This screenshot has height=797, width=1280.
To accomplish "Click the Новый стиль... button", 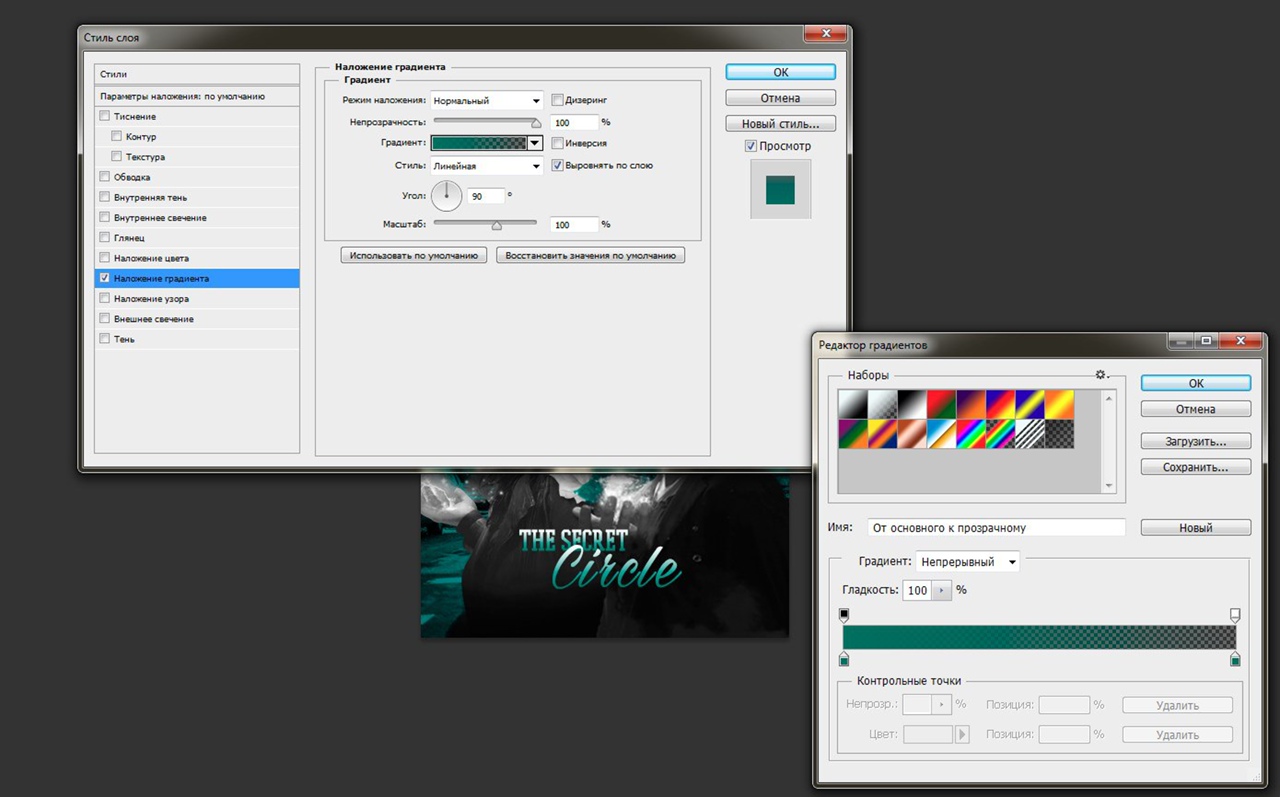I will (x=780, y=124).
